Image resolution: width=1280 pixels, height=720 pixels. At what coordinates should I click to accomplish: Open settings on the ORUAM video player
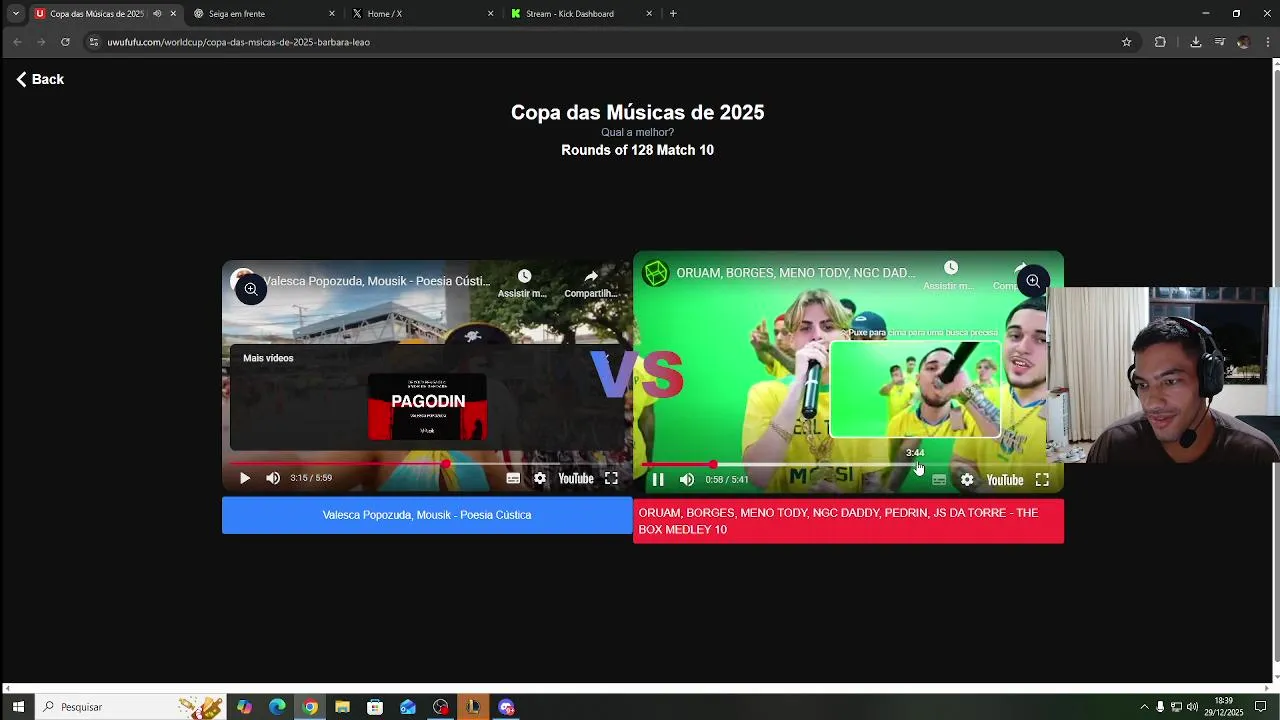pyautogui.click(x=967, y=480)
